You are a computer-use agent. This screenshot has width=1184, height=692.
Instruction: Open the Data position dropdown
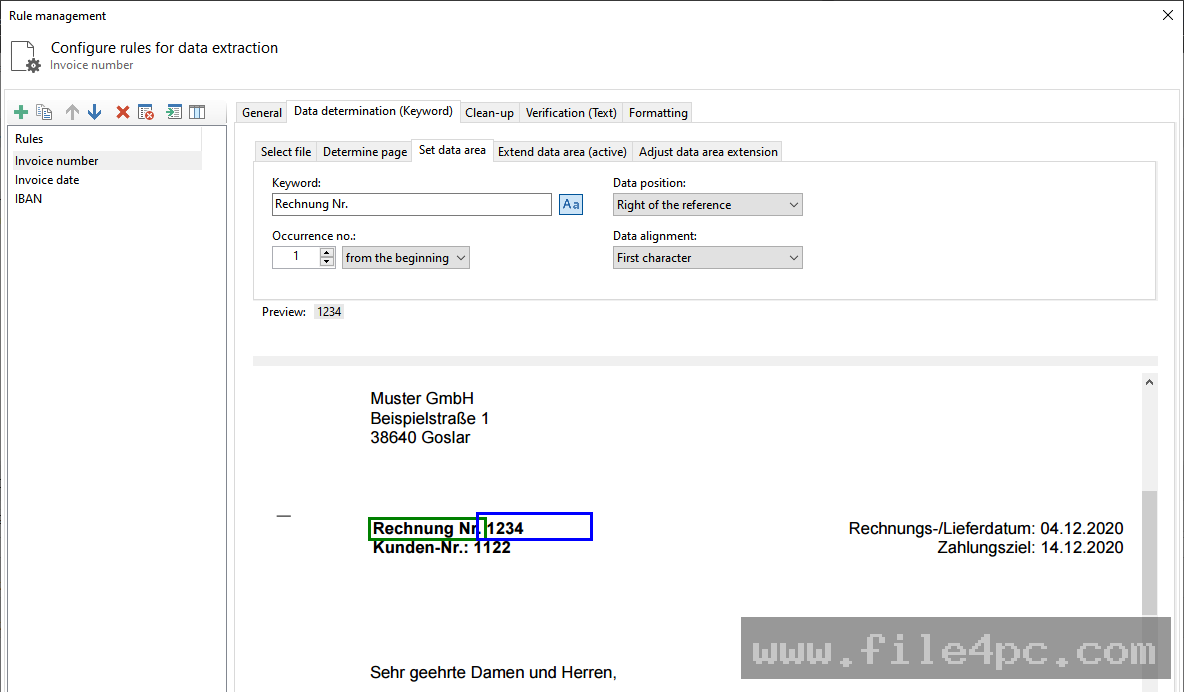(x=708, y=205)
